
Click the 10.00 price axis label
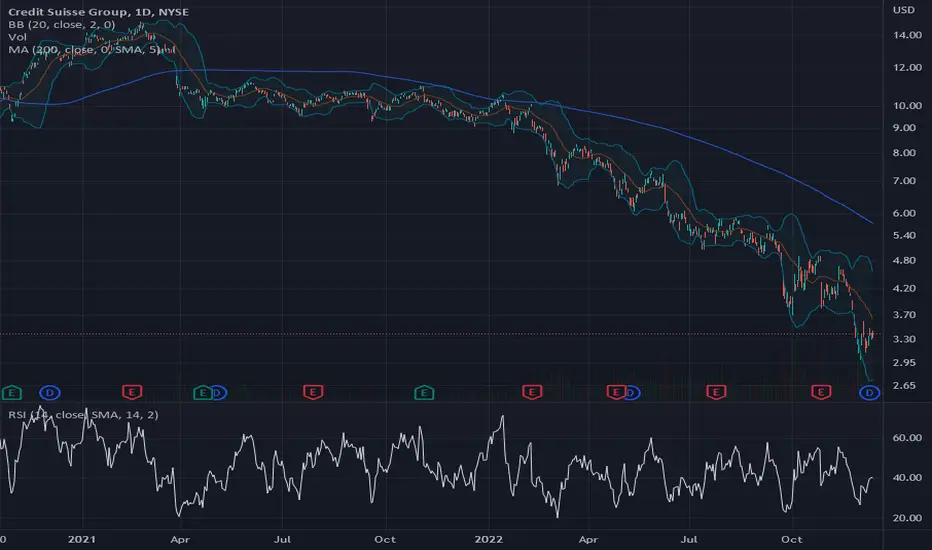coord(907,105)
